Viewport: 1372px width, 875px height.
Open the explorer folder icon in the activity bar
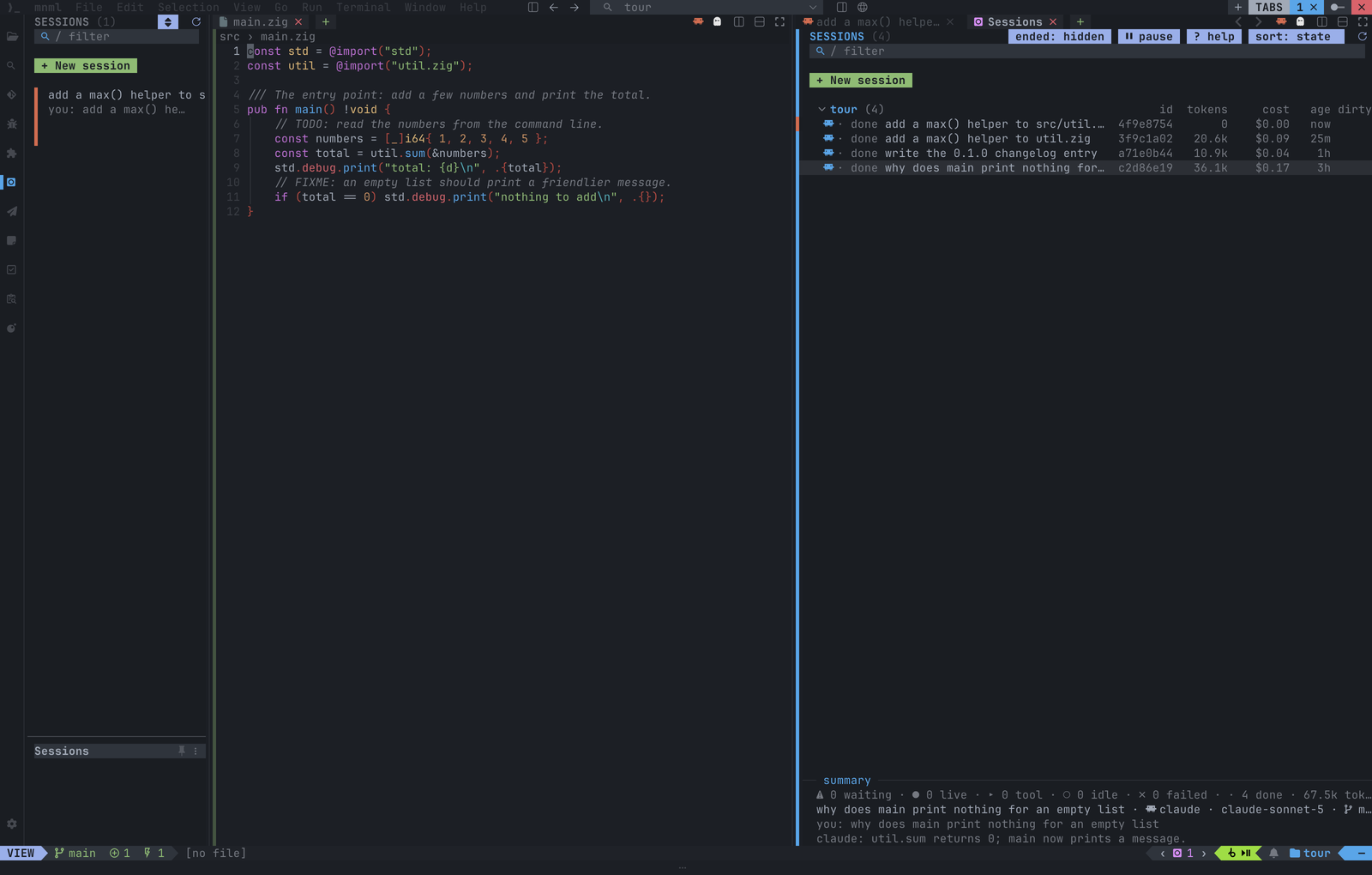click(x=12, y=37)
